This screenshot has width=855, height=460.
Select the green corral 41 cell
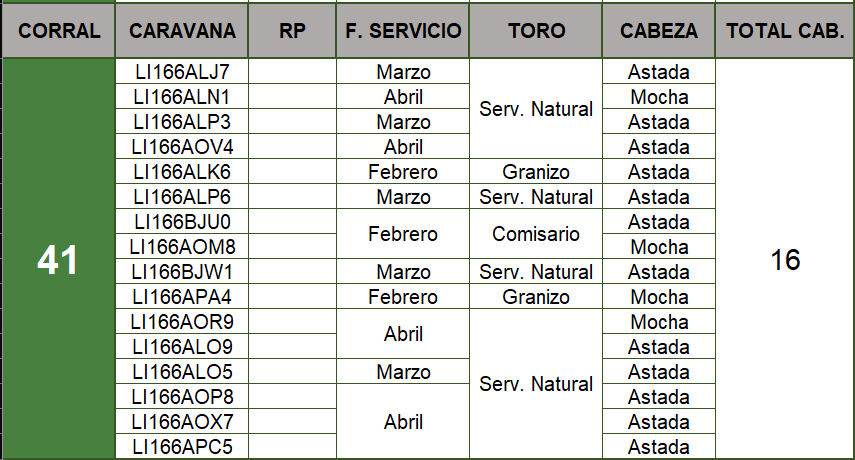click(x=58, y=260)
